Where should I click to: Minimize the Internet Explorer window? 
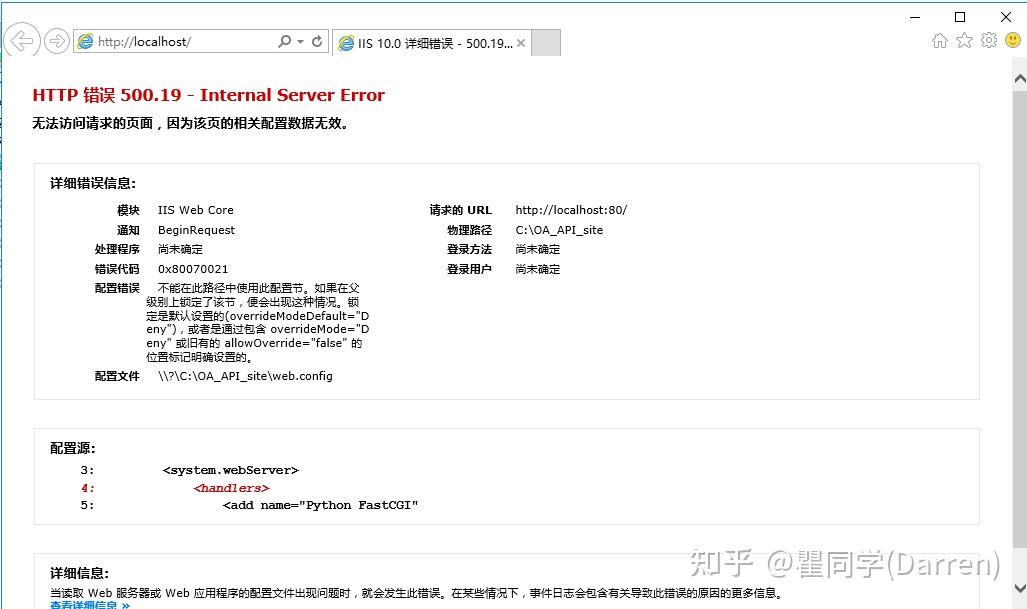913,17
